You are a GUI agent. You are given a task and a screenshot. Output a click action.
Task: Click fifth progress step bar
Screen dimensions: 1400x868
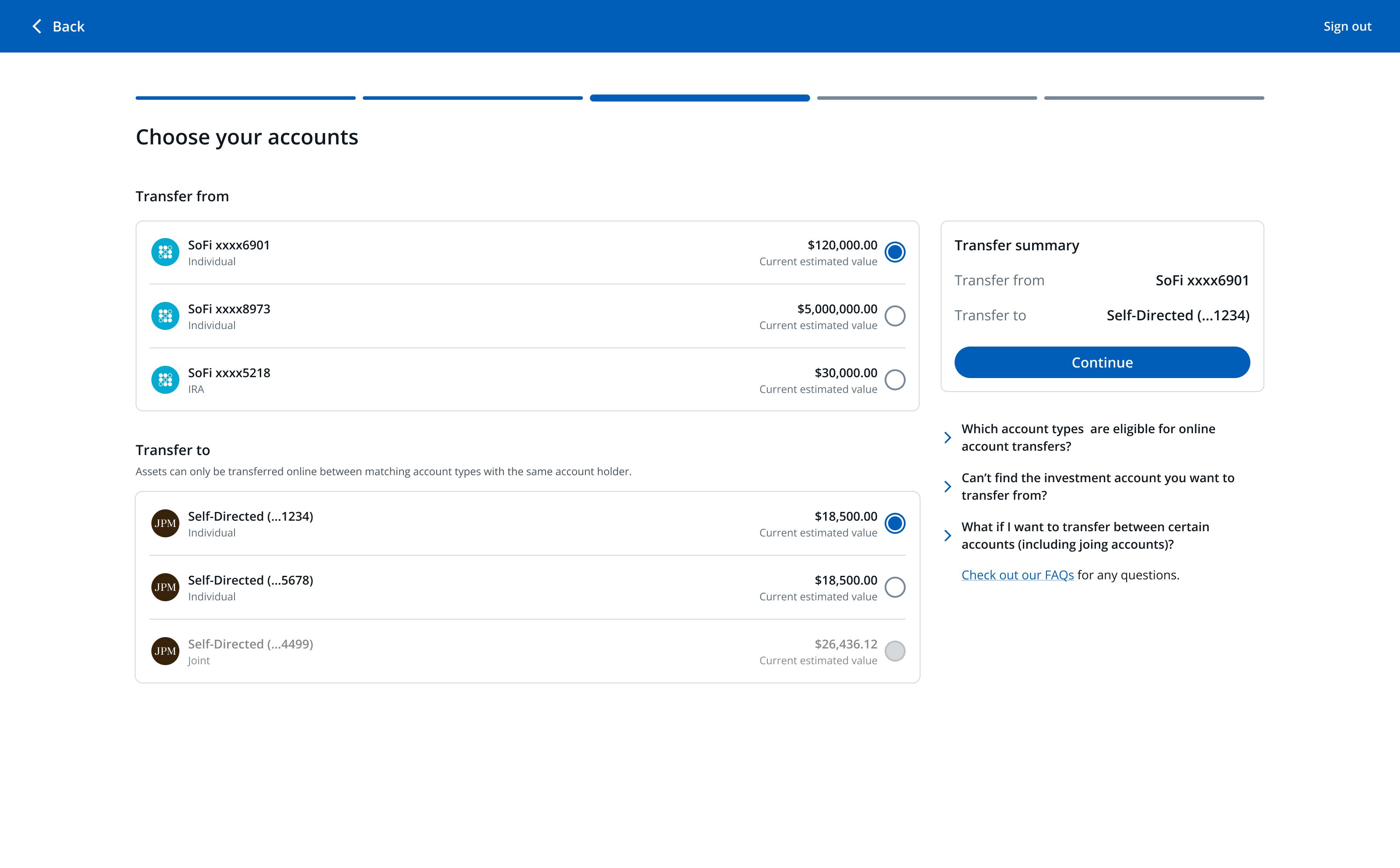point(1154,98)
